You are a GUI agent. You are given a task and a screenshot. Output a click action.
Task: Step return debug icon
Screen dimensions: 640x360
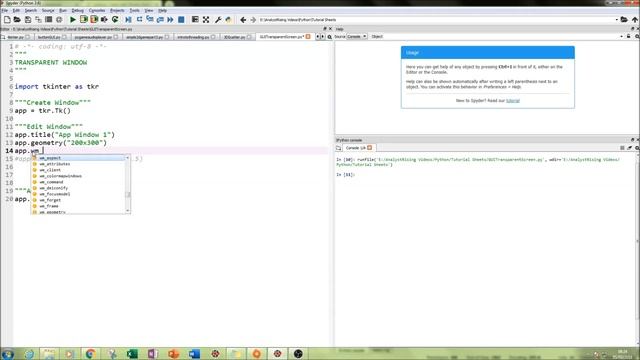pos(160,20)
